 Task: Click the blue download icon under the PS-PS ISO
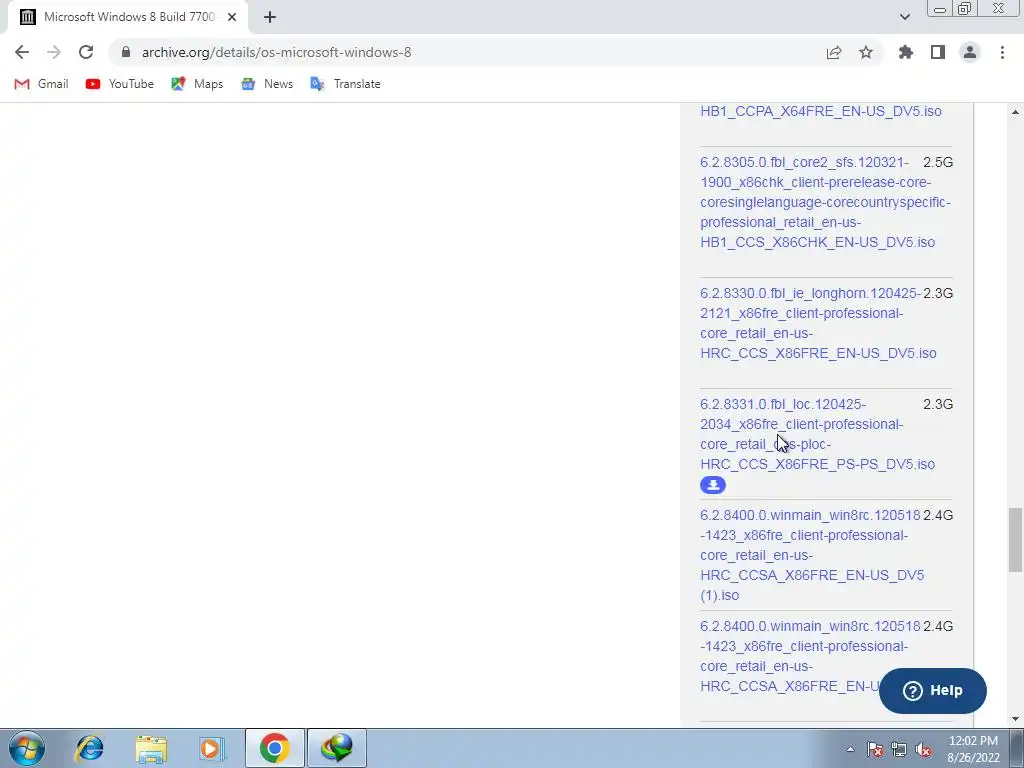[x=712, y=485]
